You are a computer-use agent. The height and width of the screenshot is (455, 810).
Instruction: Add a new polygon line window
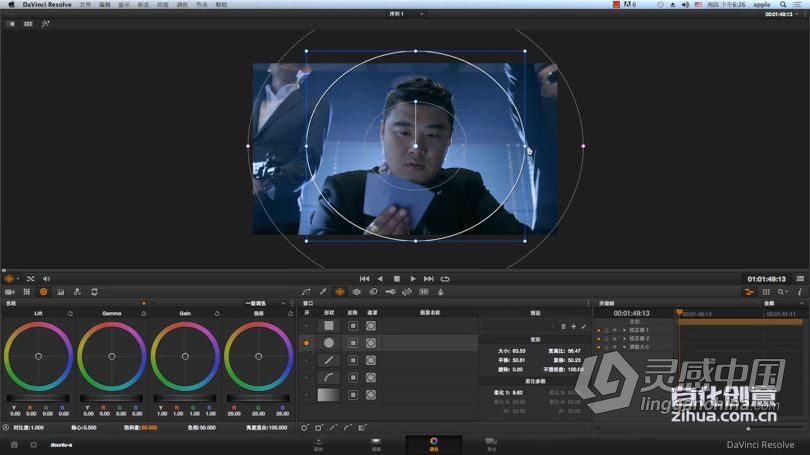pyautogui.click(x=333, y=428)
